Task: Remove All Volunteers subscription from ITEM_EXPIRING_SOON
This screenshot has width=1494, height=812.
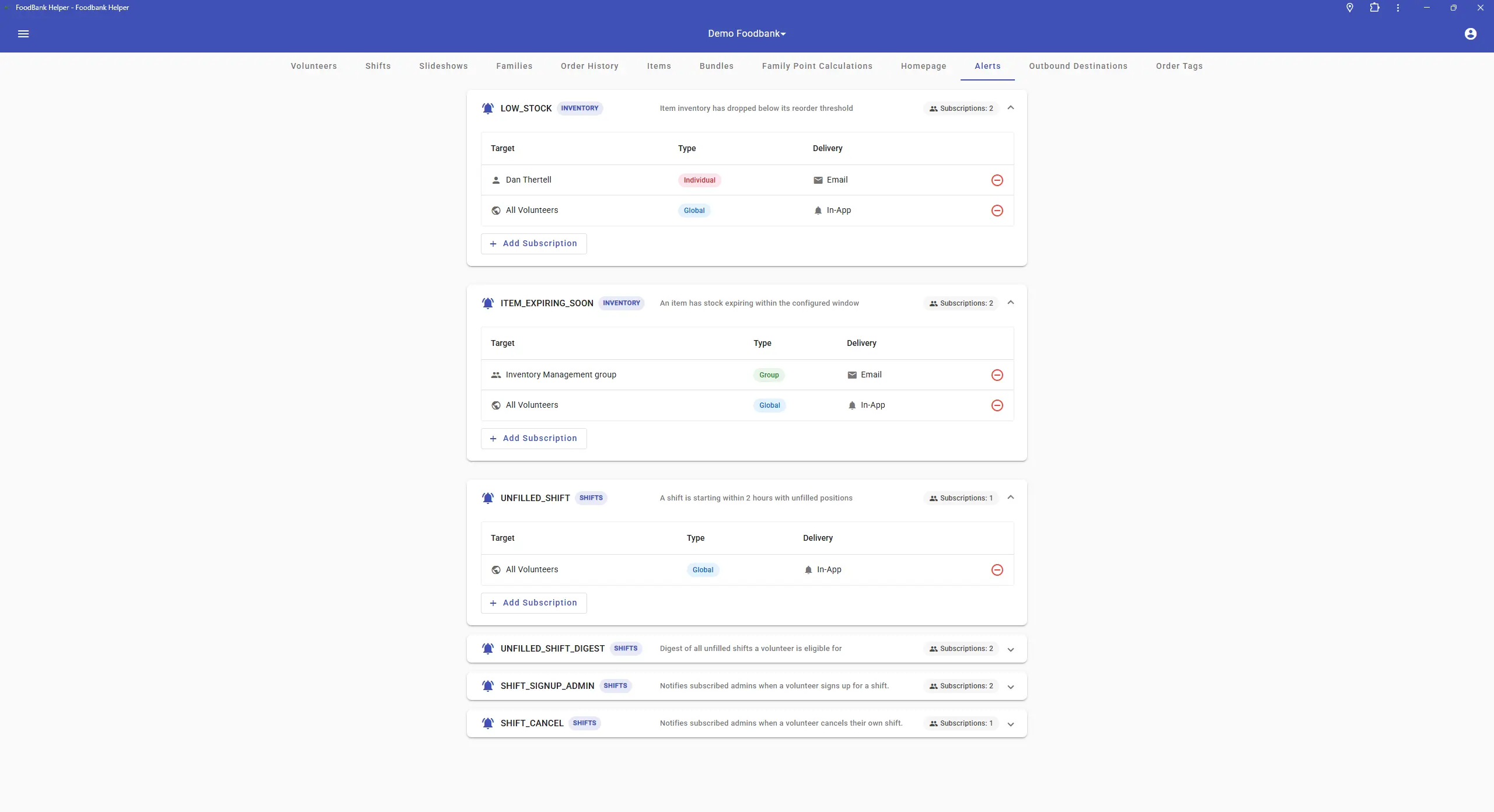Action: (997, 405)
